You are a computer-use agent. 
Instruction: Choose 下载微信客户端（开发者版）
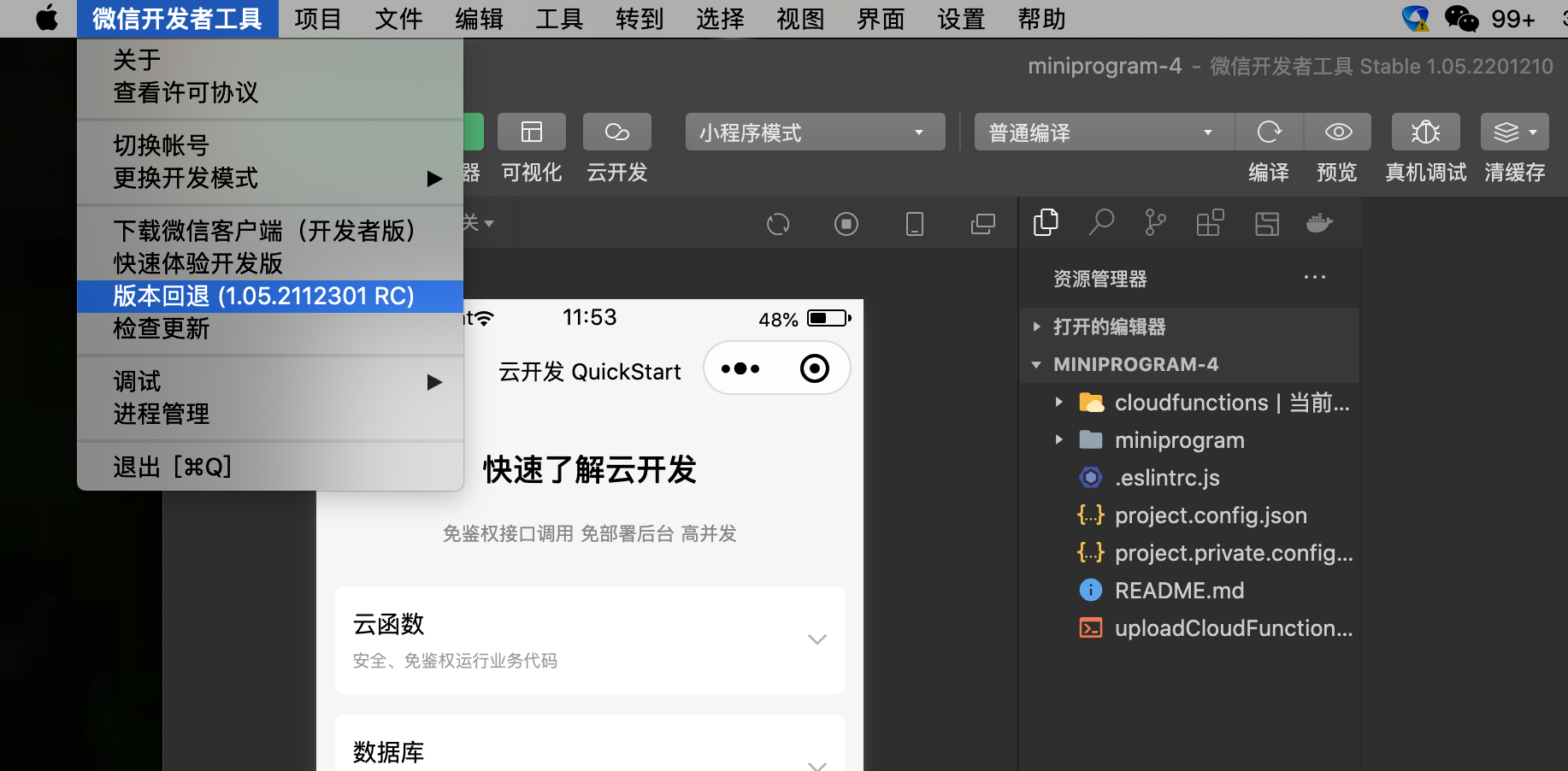(x=270, y=231)
